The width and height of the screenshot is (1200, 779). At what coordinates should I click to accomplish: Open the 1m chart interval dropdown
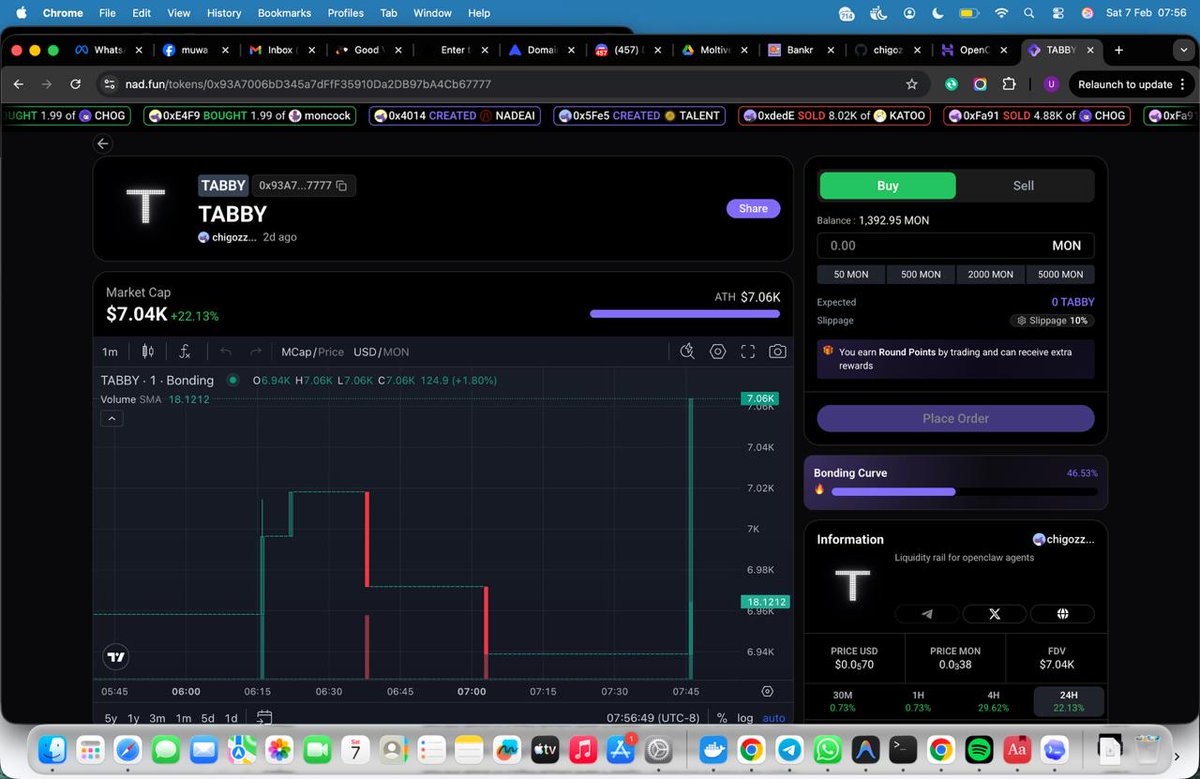[110, 352]
